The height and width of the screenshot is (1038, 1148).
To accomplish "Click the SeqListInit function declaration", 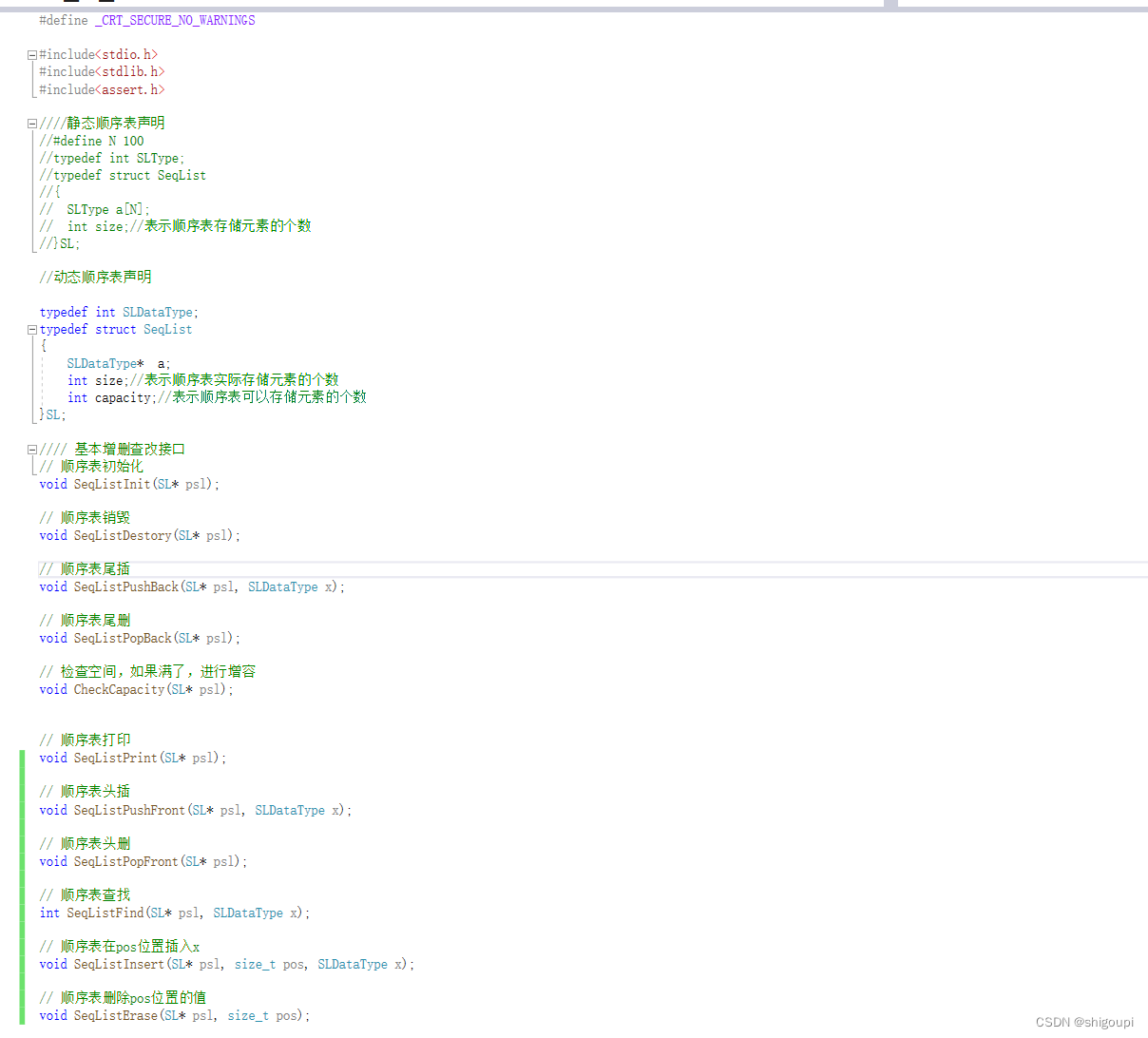I will point(129,485).
